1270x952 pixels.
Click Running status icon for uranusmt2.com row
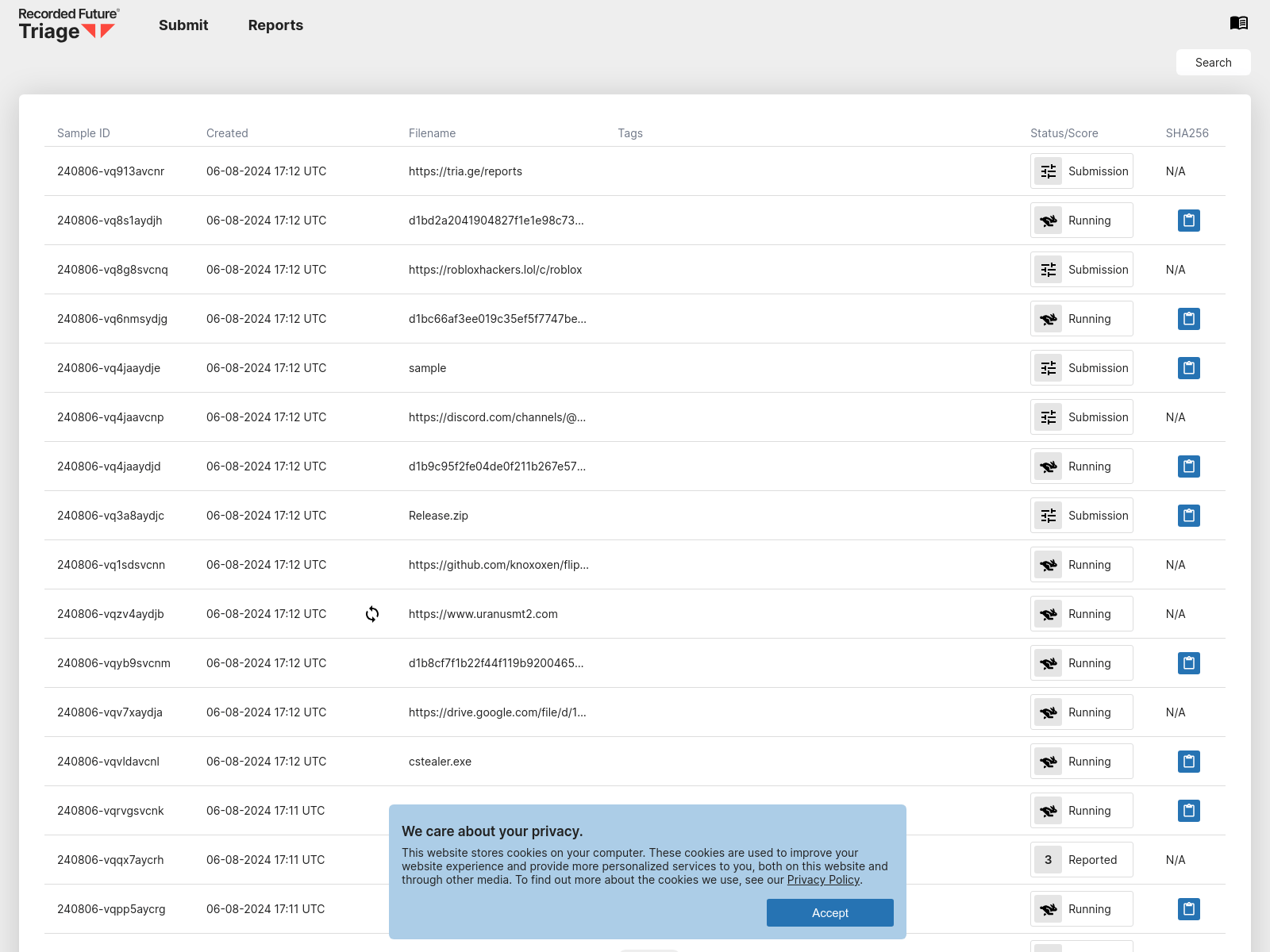pos(1048,614)
